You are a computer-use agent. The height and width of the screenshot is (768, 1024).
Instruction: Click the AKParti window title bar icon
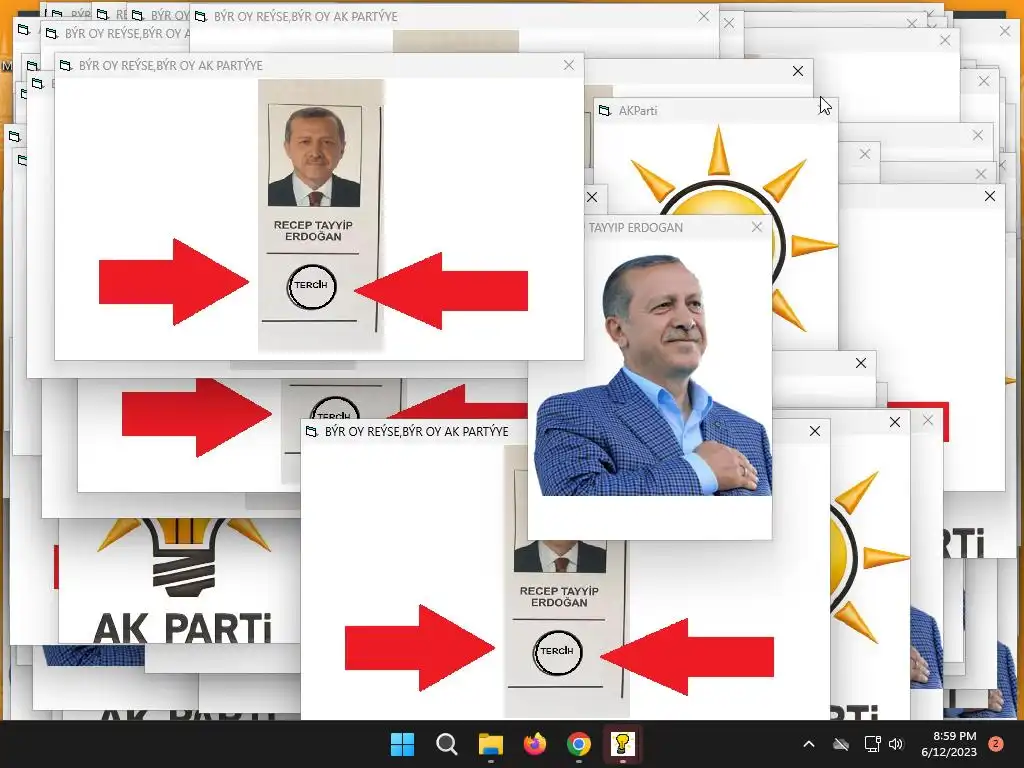point(605,110)
